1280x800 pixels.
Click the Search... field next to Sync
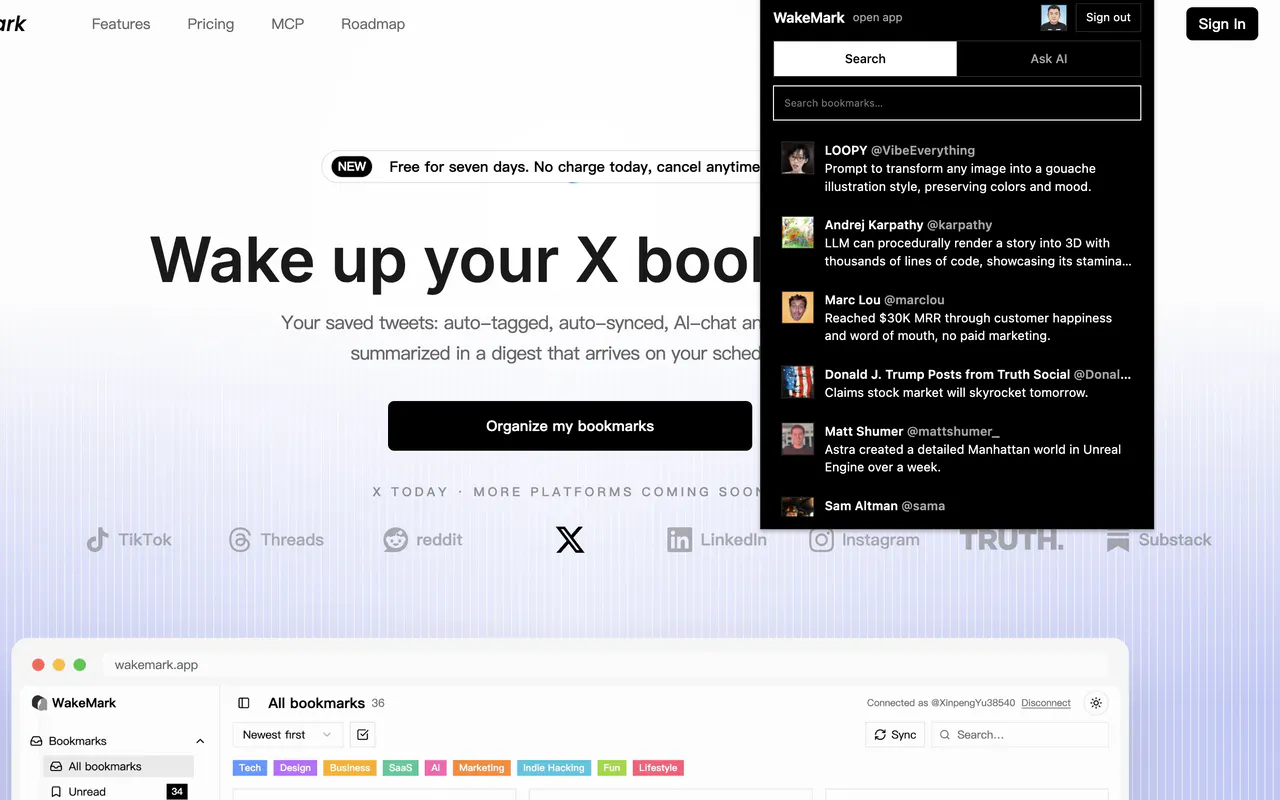[x=1020, y=735]
